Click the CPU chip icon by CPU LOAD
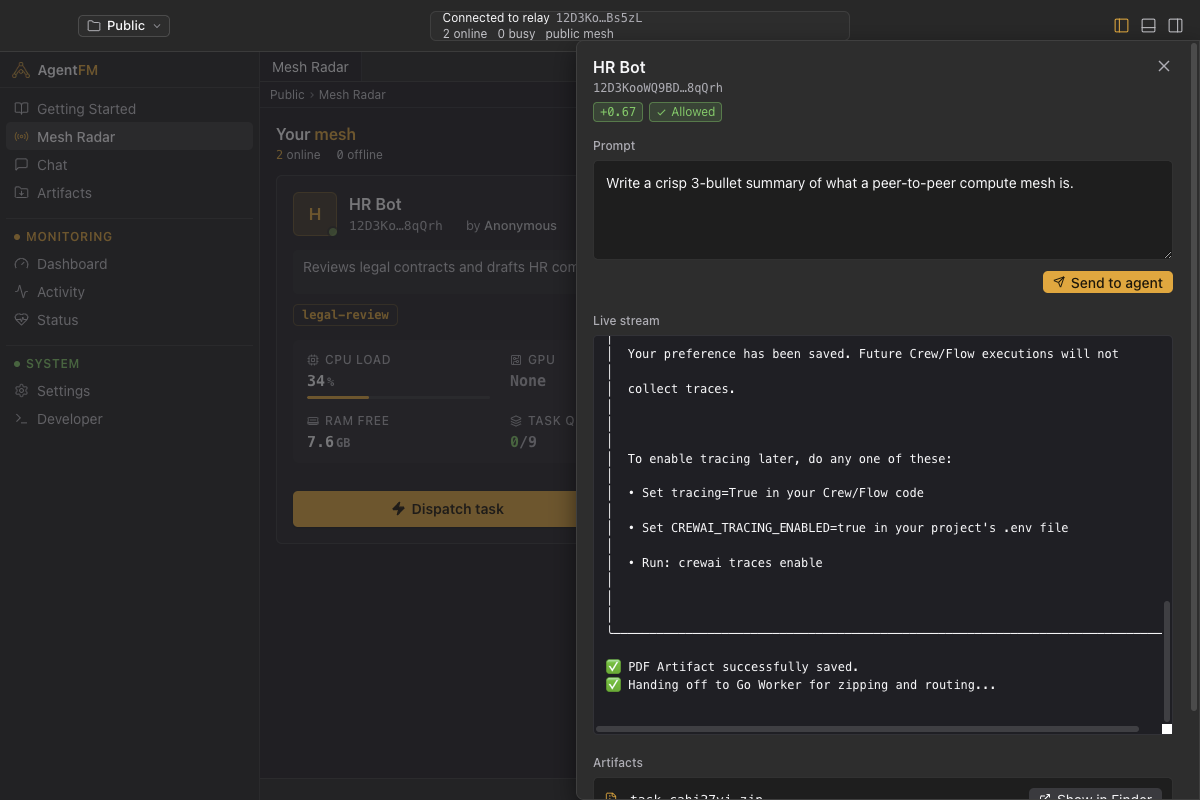This screenshot has height=800, width=1200. tap(314, 359)
